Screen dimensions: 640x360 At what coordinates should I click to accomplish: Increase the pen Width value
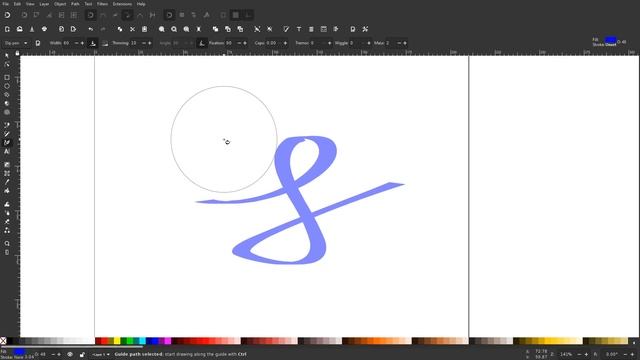tap(82, 43)
